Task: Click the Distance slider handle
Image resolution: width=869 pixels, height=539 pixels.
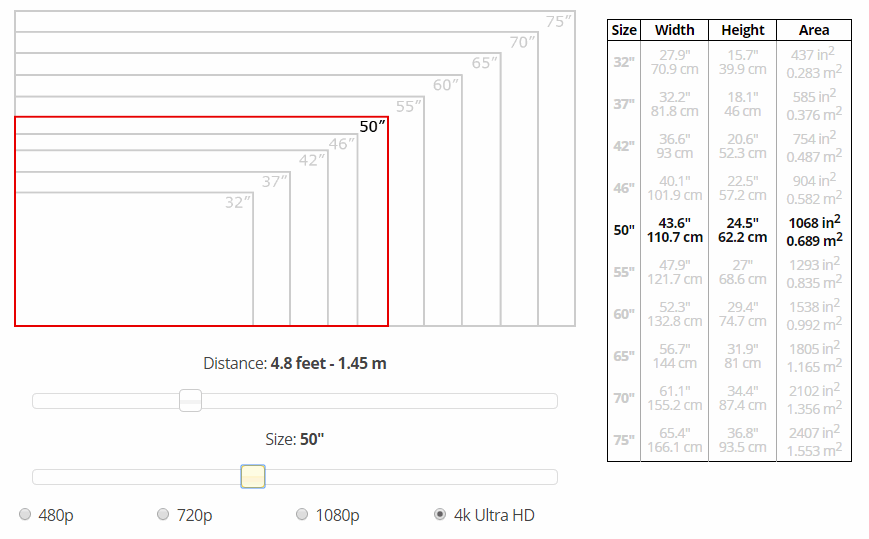Action: 190,401
